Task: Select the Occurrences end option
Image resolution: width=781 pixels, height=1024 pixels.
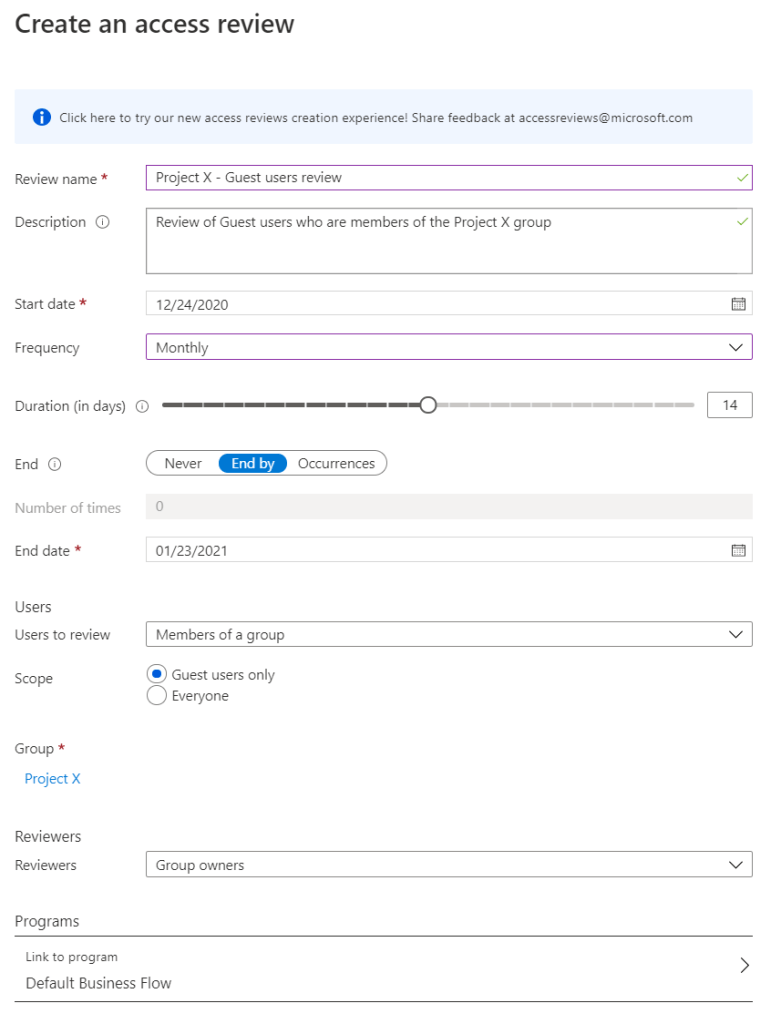Action: tap(336, 463)
